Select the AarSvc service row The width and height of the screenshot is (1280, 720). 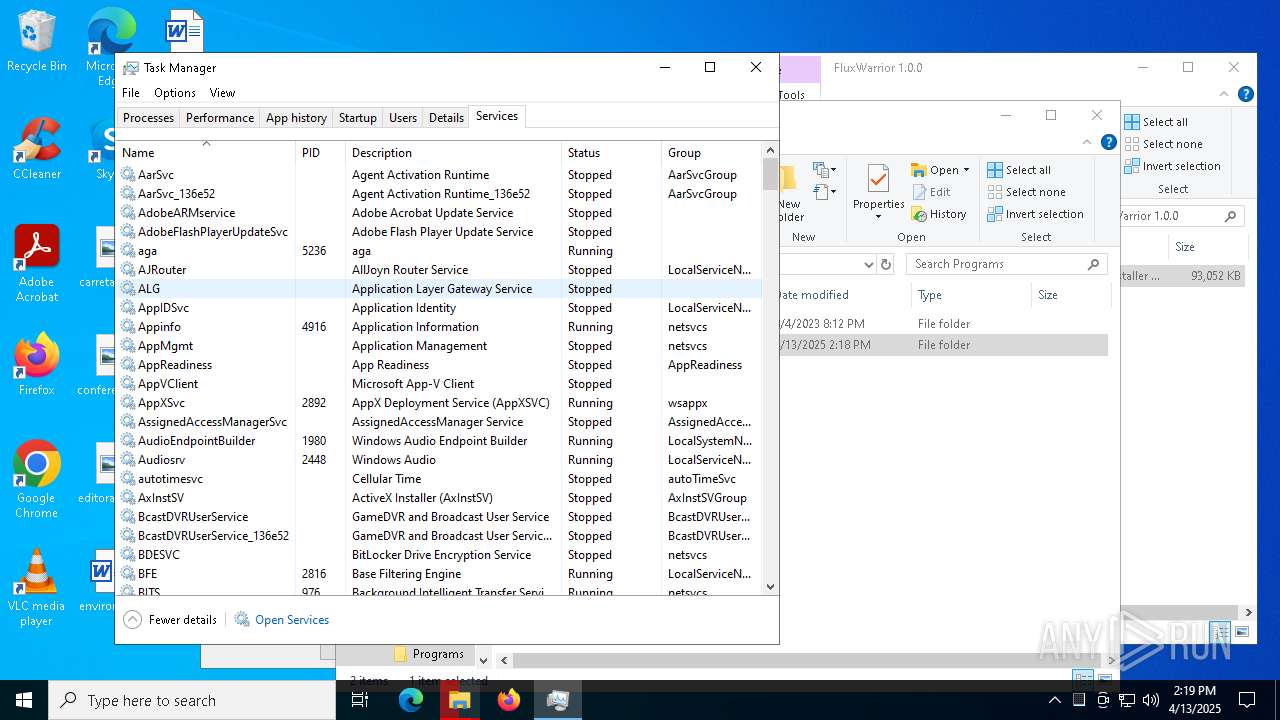pyautogui.click(x=439, y=175)
